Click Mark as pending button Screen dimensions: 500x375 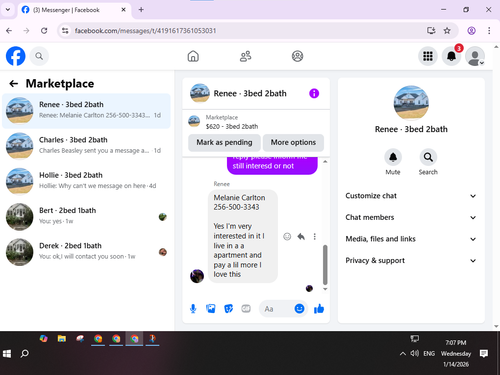[x=224, y=142]
